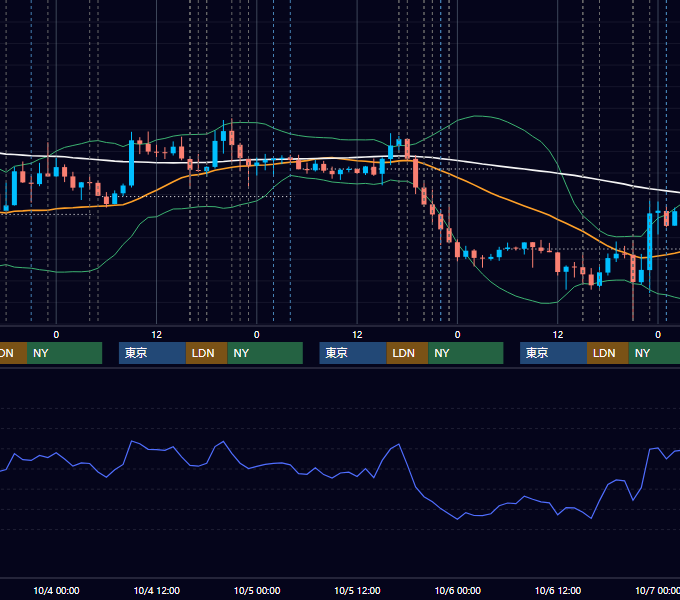Select the NY session bar following 10/4 LDN

[265, 353]
